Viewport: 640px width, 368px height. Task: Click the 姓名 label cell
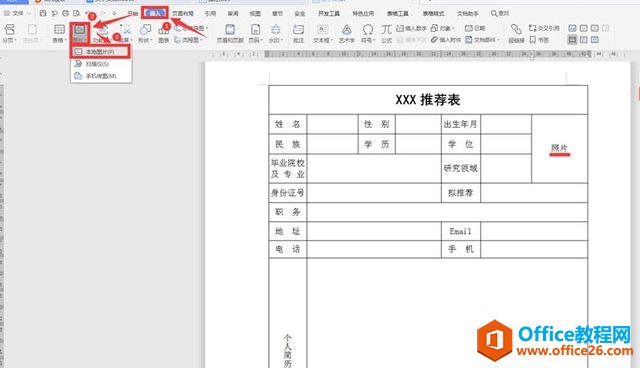click(288, 124)
